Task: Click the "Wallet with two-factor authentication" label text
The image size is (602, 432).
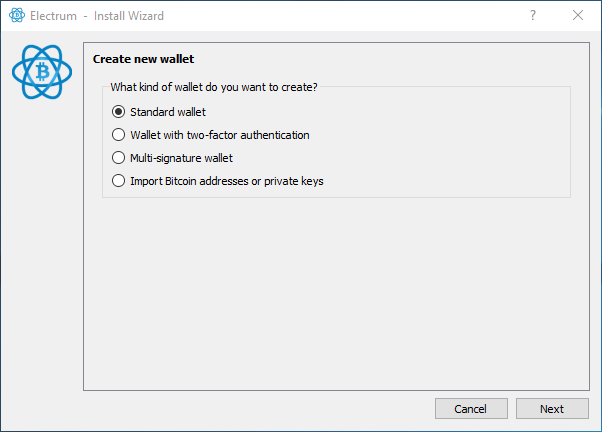Action: (220, 135)
